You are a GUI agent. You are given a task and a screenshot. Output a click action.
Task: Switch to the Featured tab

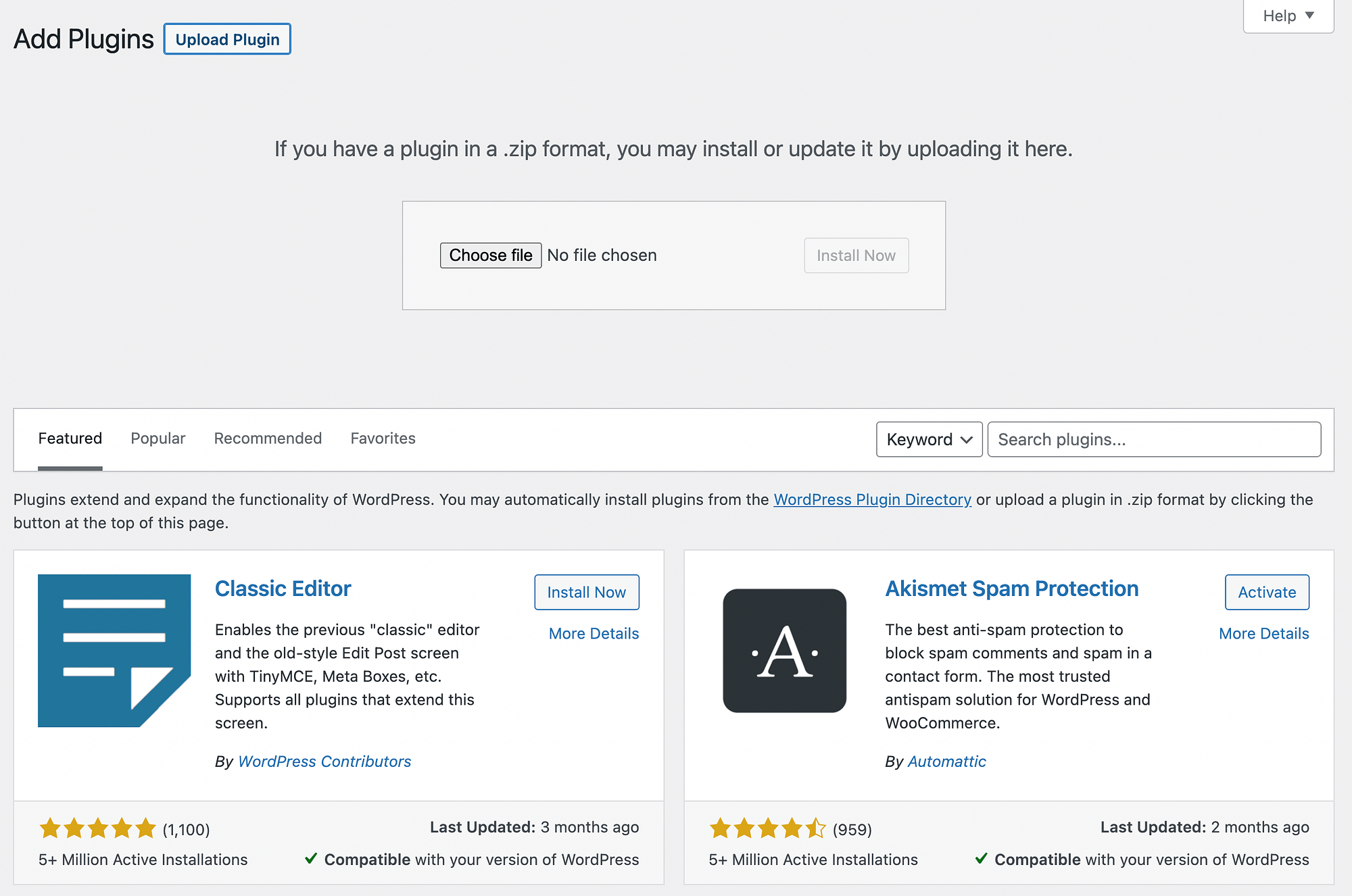click(70, 439)
